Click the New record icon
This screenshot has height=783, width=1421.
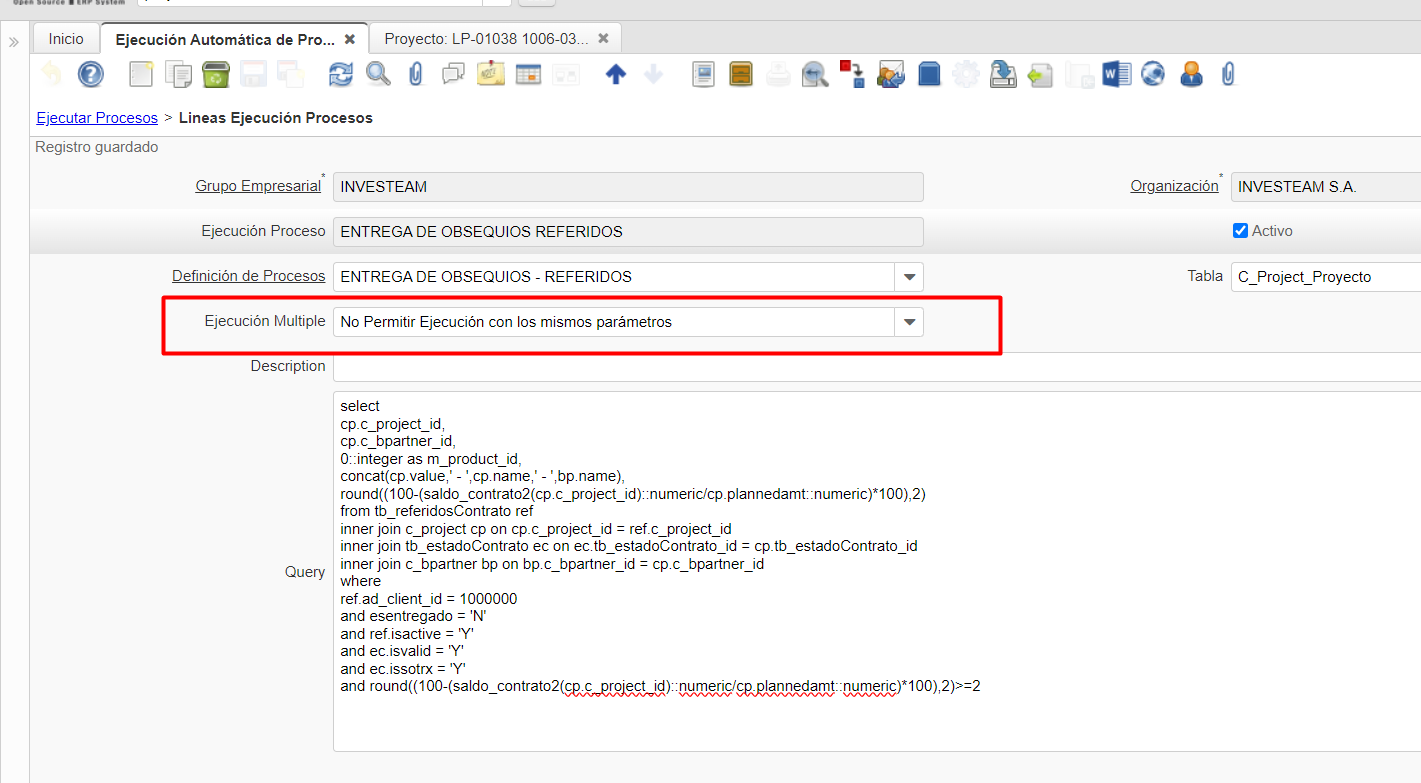coord(142,74)
